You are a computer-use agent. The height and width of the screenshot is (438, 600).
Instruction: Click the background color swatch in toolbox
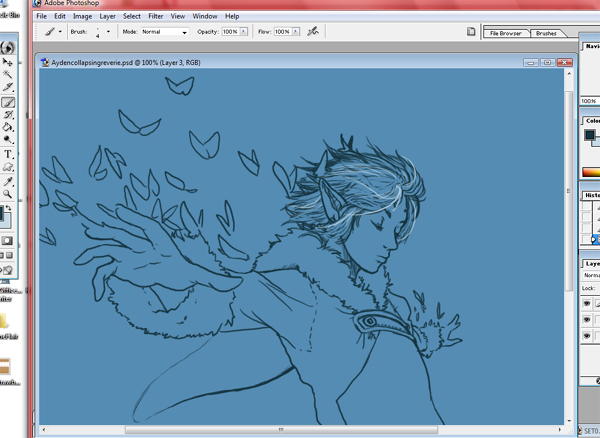pos(9,223)
